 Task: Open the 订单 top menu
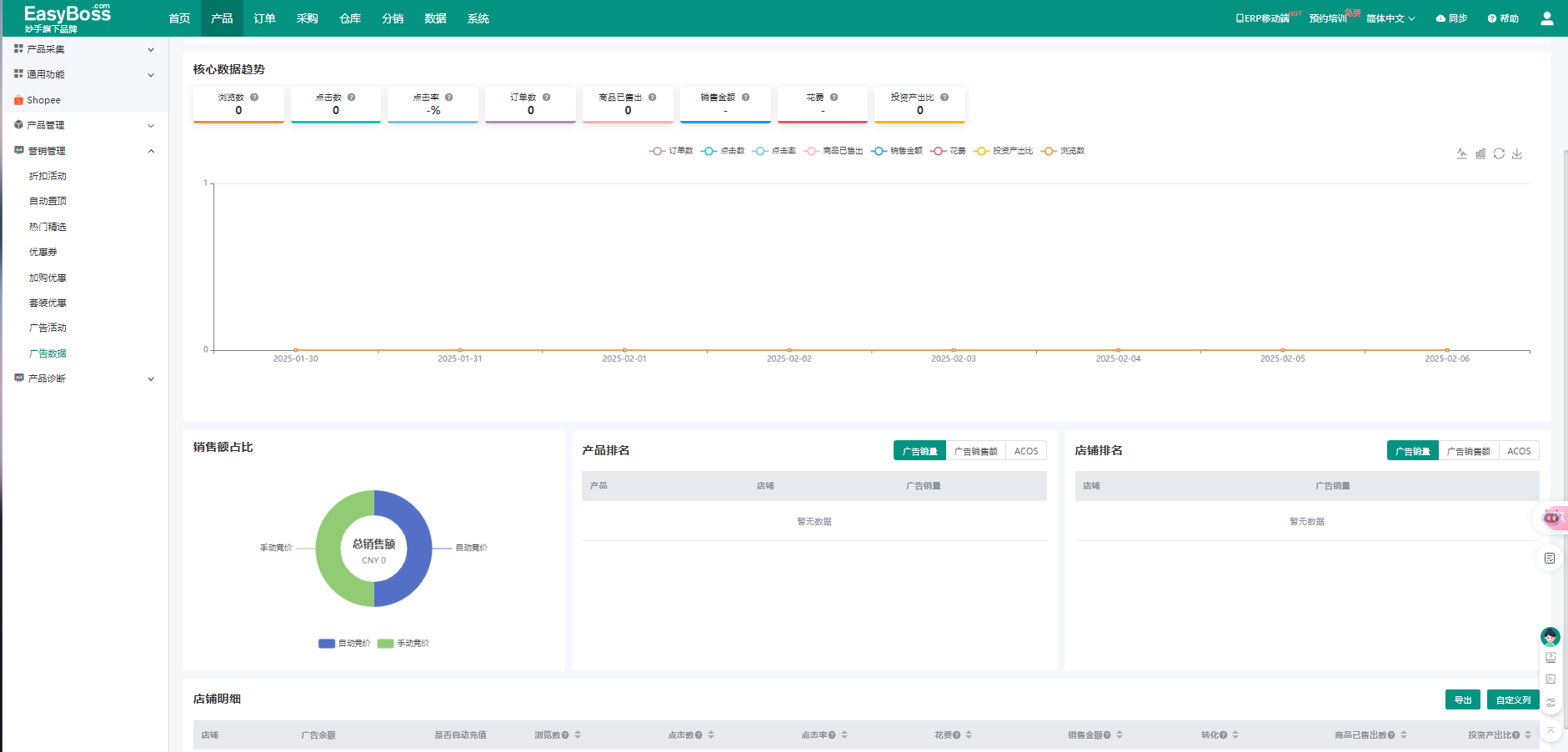pyautogui.click(x=264, y=18)
